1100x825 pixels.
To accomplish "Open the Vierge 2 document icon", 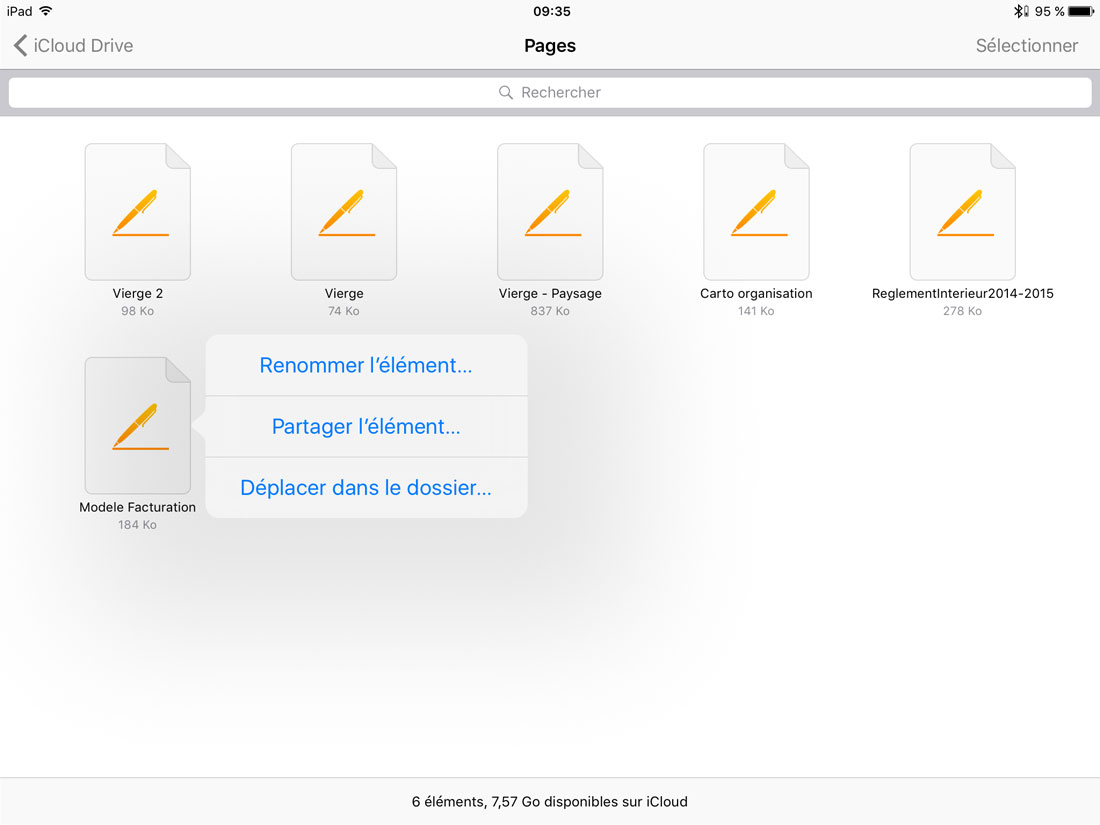I will [x=138, y=212].
